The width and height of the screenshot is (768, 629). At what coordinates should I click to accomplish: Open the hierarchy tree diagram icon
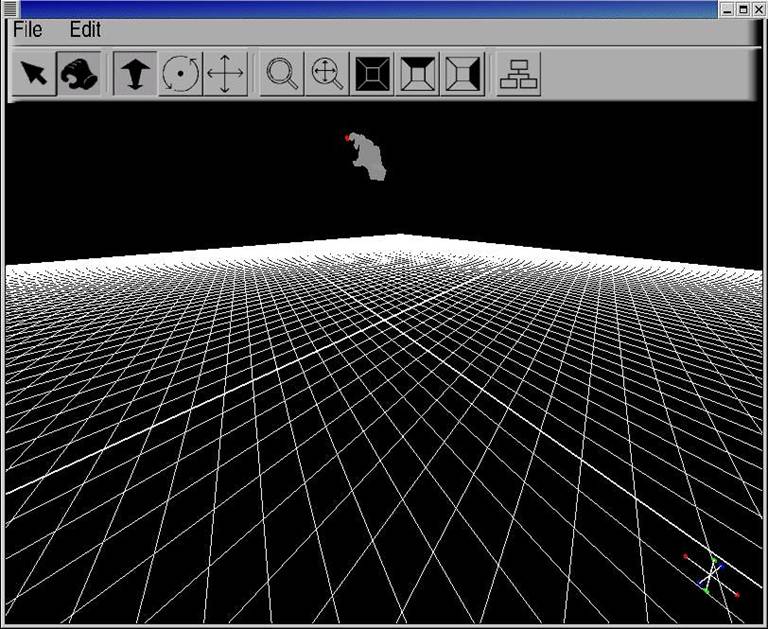(x=519, y=73)
